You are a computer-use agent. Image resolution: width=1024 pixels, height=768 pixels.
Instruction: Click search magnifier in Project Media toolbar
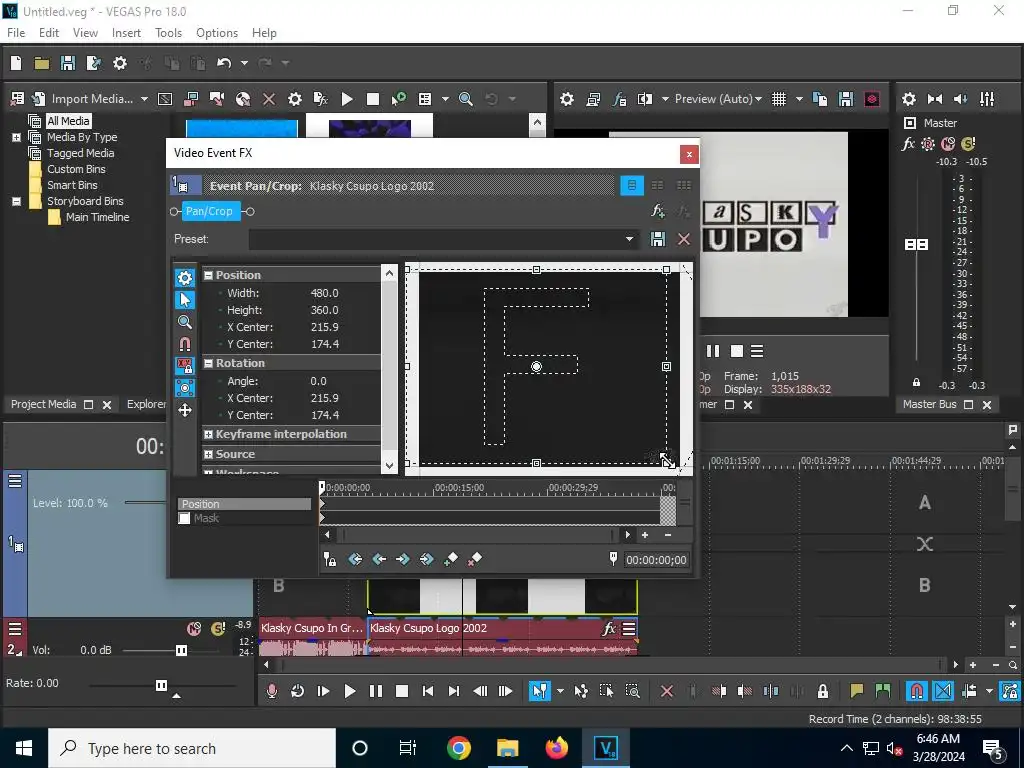466,99
